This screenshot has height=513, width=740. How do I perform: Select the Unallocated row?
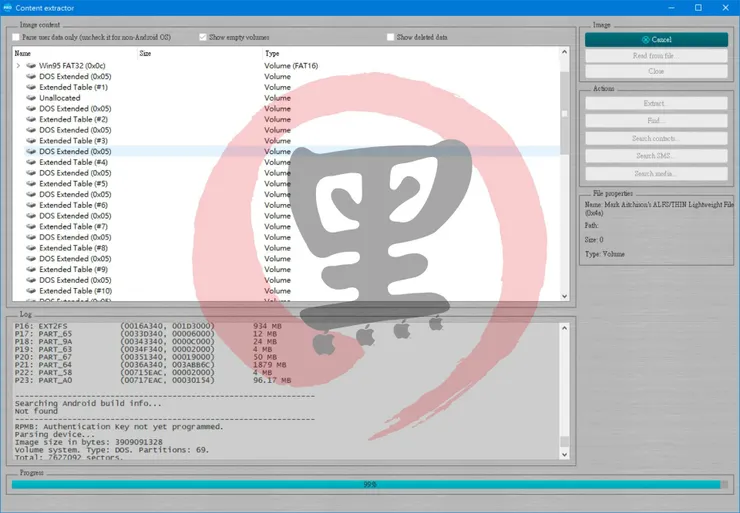tap(293, 98)
